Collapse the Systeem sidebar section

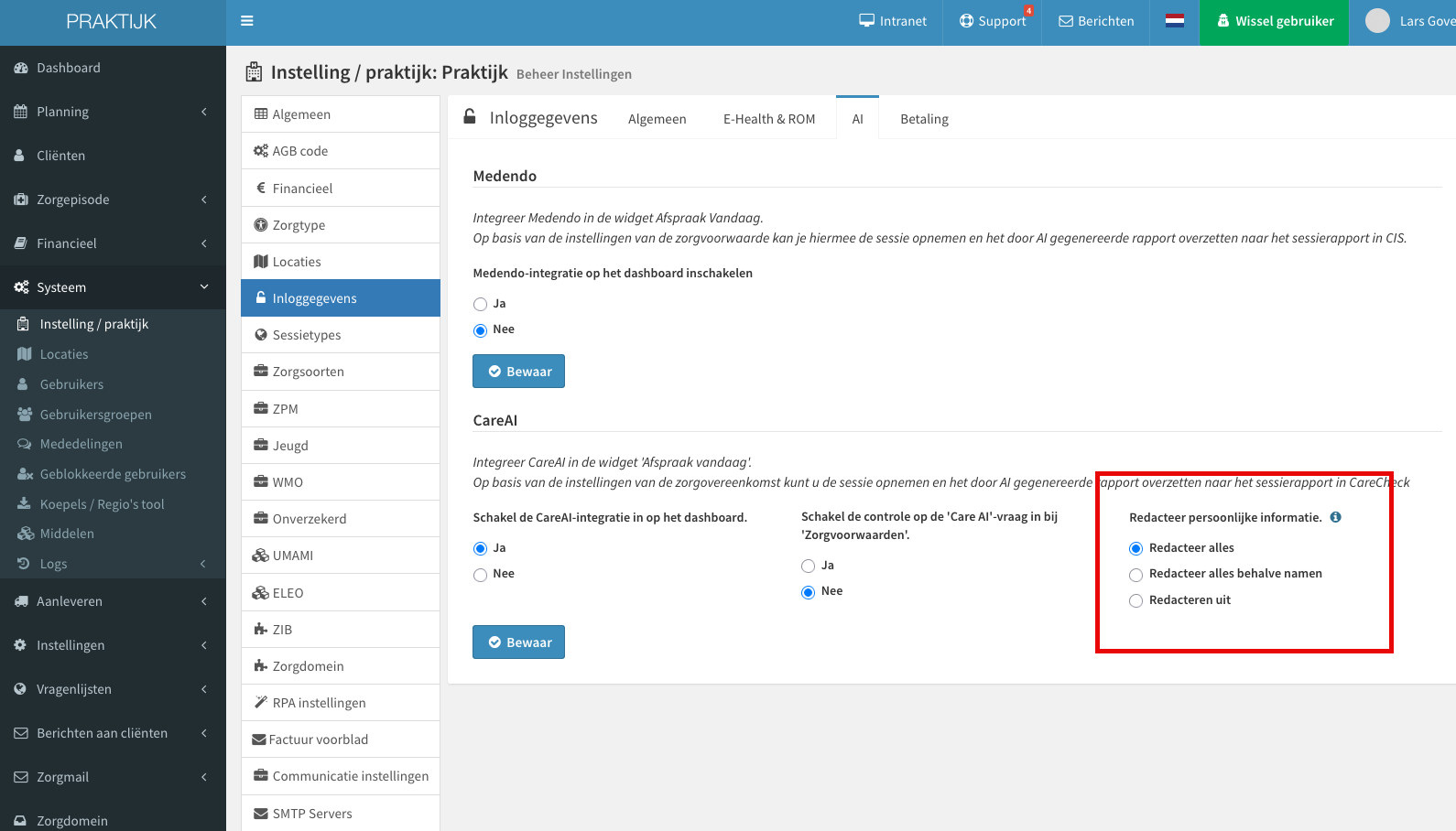[113, 287]
